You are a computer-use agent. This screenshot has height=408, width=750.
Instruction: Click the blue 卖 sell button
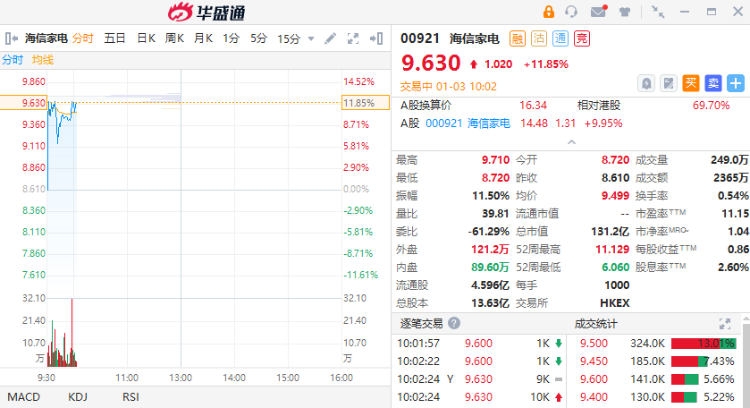(x=713, y=83)
